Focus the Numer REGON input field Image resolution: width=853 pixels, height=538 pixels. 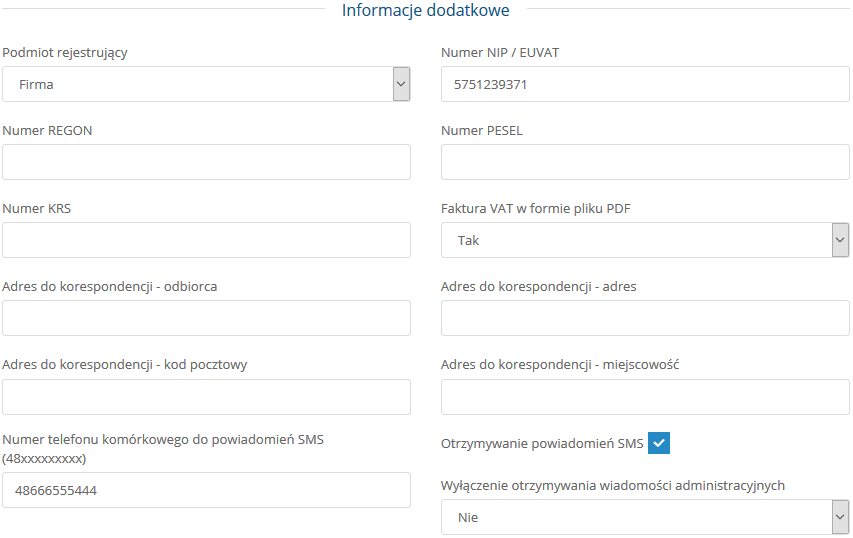click(206, 162)
